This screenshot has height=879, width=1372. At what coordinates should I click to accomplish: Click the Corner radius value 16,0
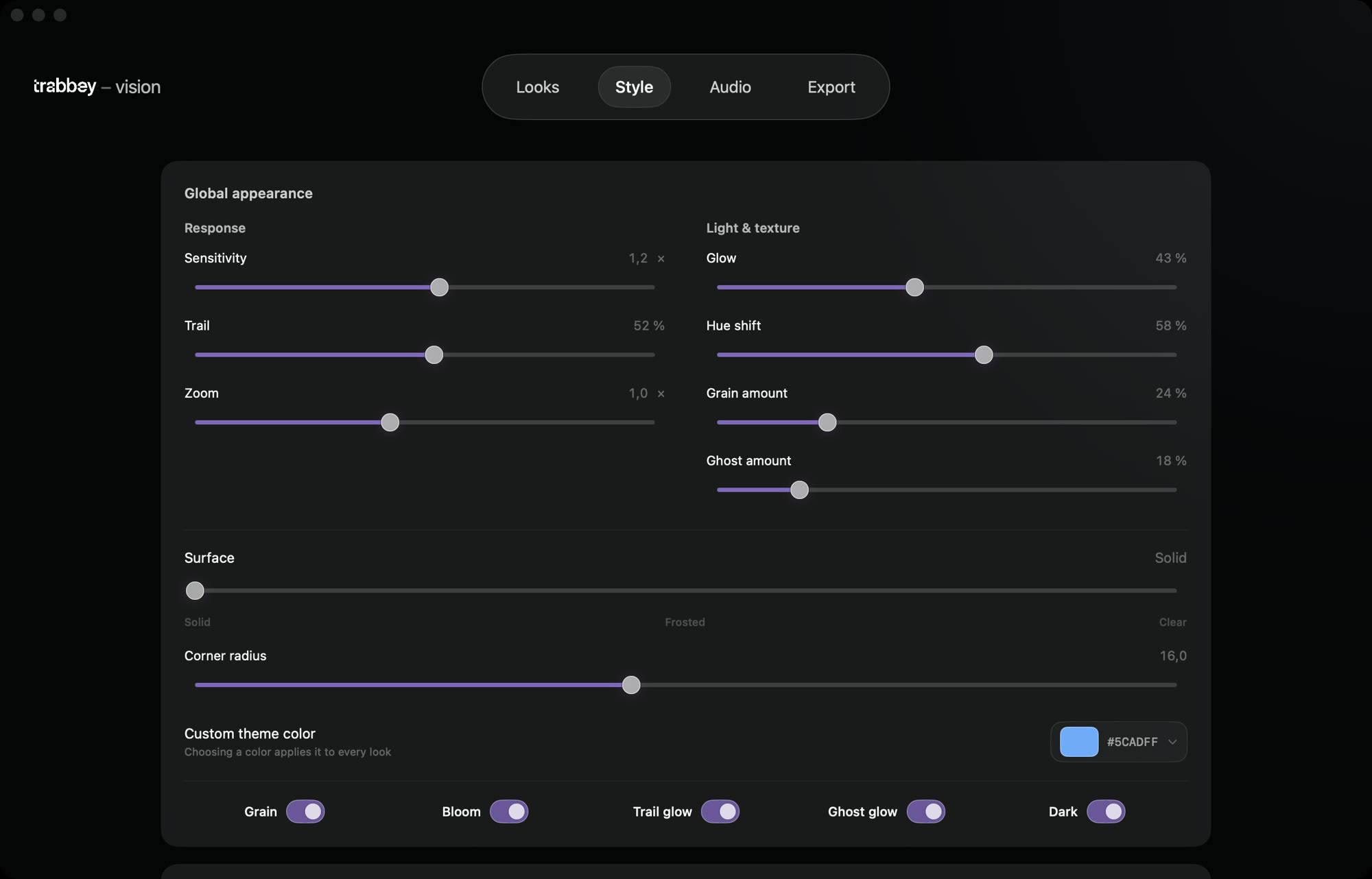point(1173,656)
